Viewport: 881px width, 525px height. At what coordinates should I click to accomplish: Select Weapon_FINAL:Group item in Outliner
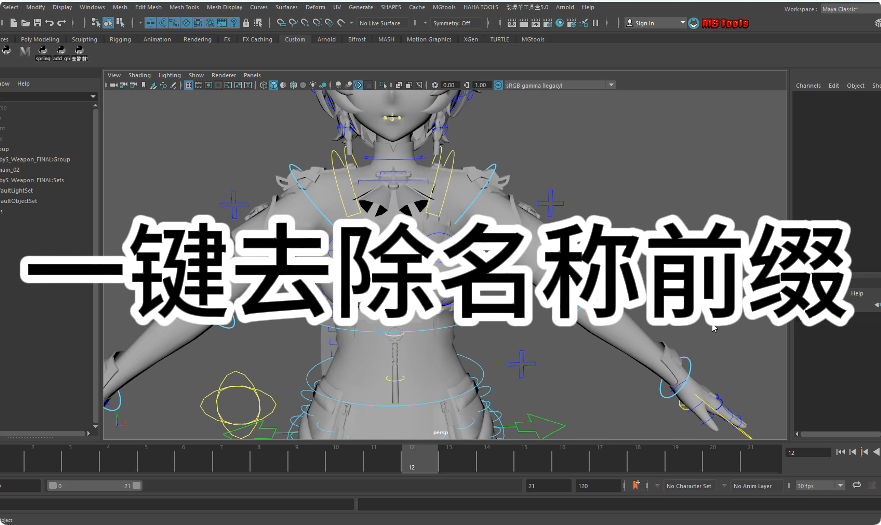click(x=35, y=160)
